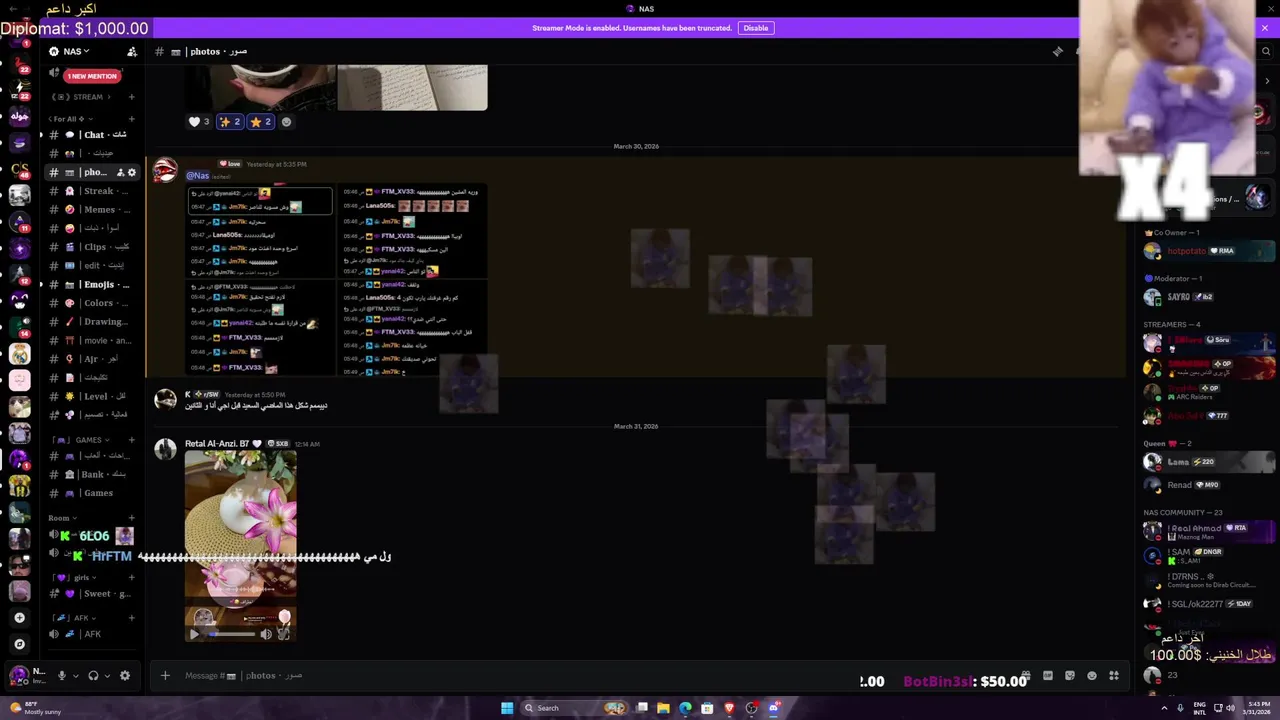Open the Windows Start button
The height and width of the screenshot is (720, 1280).
click(x=507, y=708)
